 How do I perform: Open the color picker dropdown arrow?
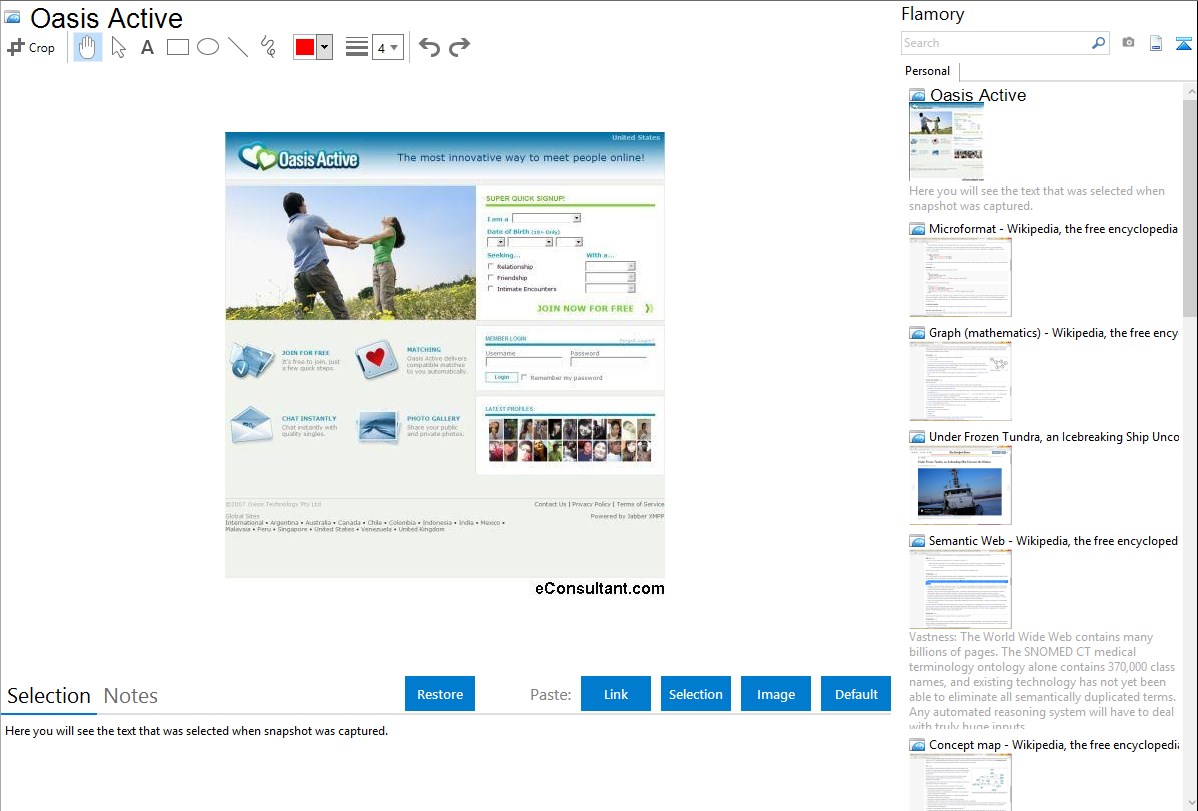pyautogui.click(x=325, y=47)
